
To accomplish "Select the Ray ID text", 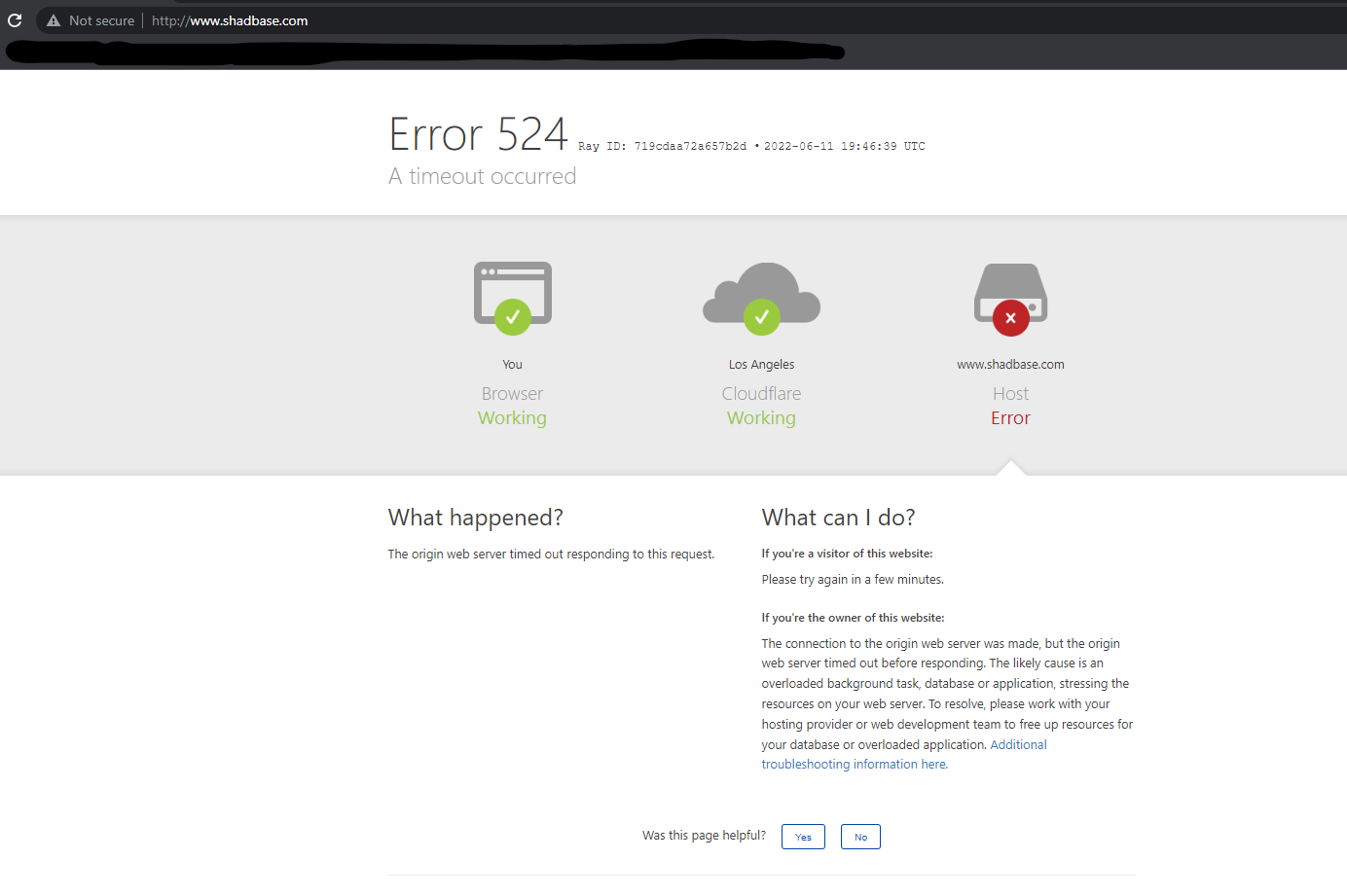I will [x=662, y=146].
